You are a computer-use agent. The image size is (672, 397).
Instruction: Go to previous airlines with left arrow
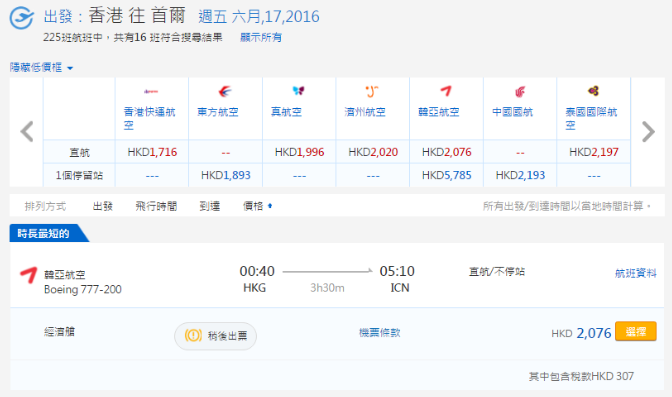pos(27,132)
